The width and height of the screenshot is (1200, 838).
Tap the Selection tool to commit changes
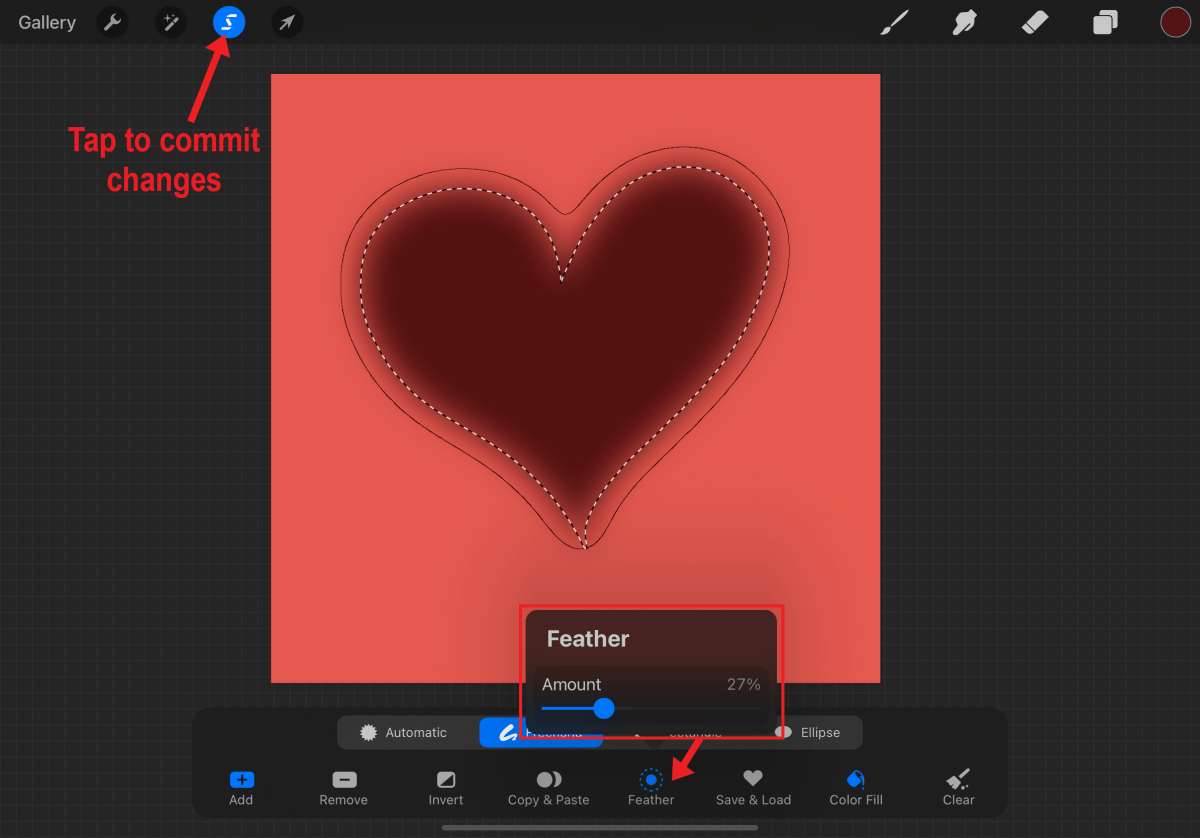pos(229,22)
